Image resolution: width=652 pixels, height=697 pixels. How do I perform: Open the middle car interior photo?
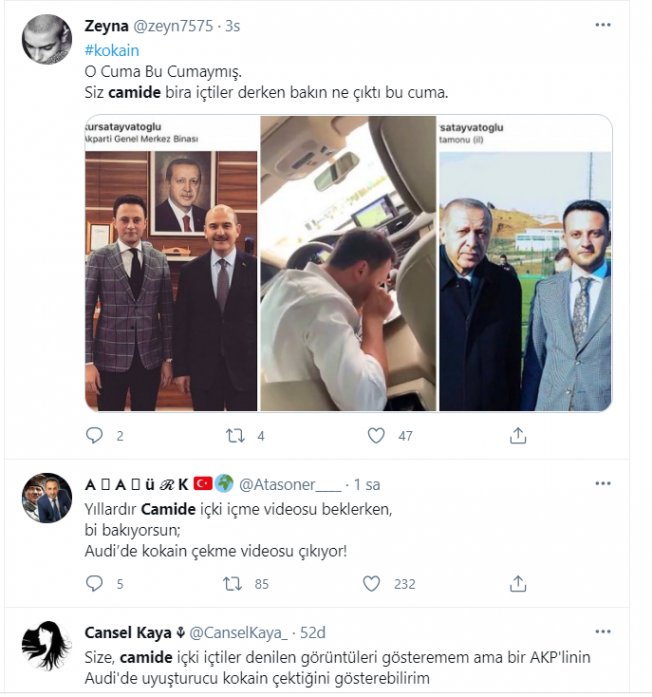coord(348,263)
